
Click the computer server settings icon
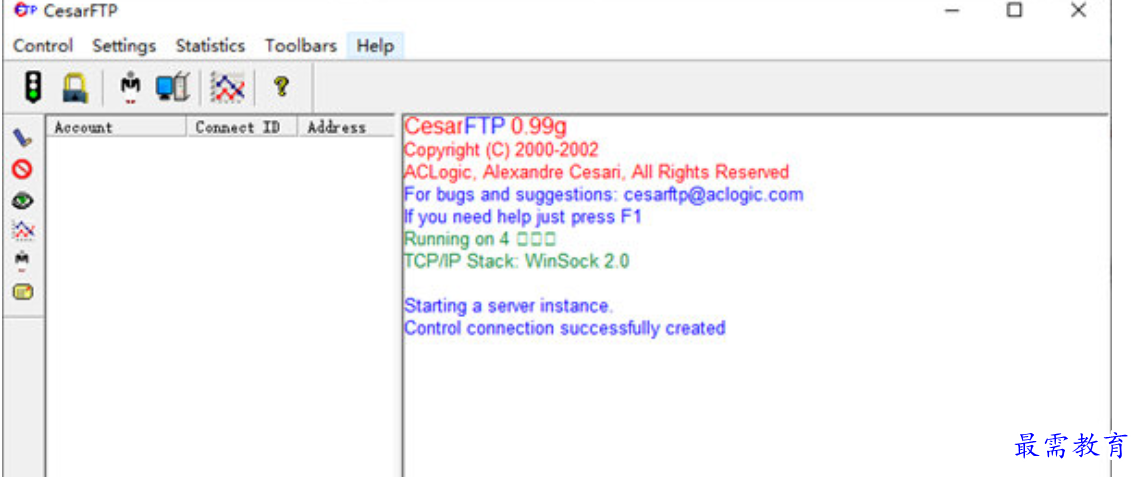point(172,88)
